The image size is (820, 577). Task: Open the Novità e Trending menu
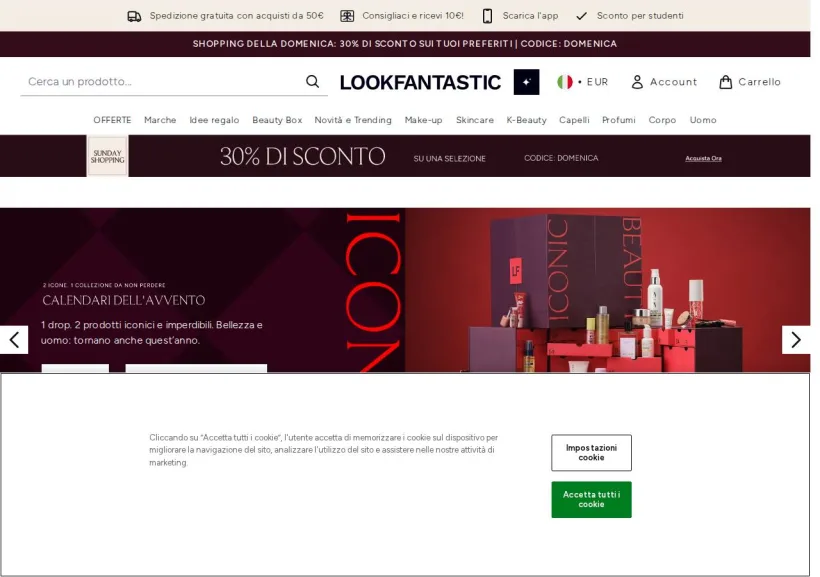(x=353, y=120)
